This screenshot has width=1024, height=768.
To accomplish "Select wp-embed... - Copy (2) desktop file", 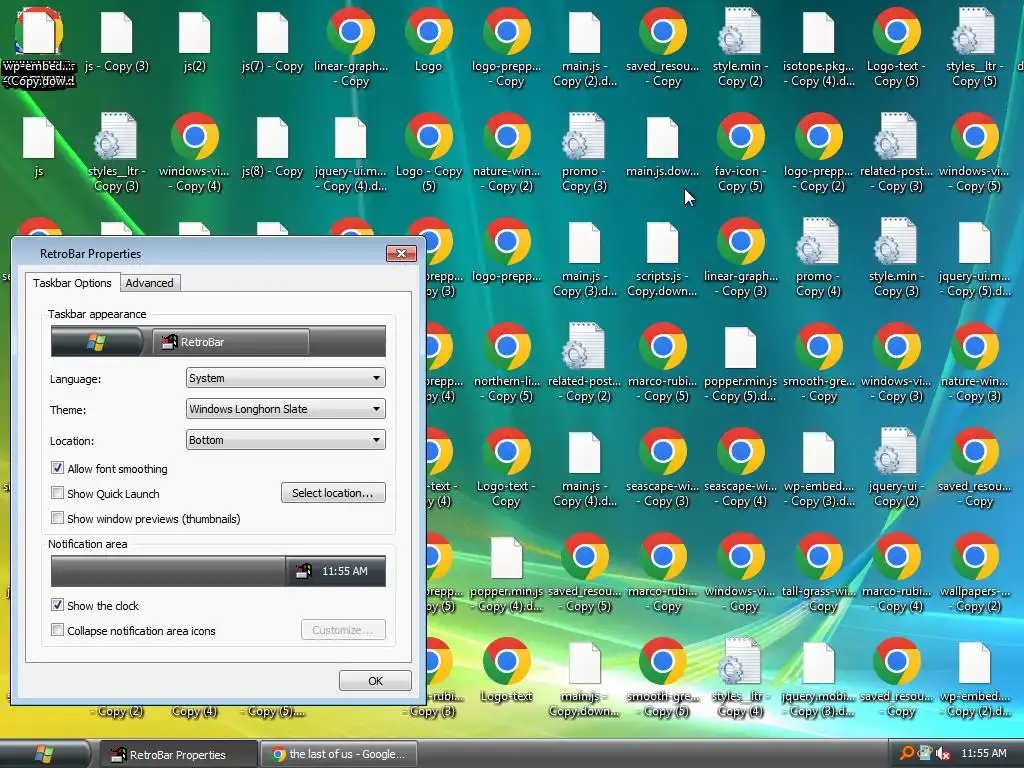I will [x=974, y=679].
